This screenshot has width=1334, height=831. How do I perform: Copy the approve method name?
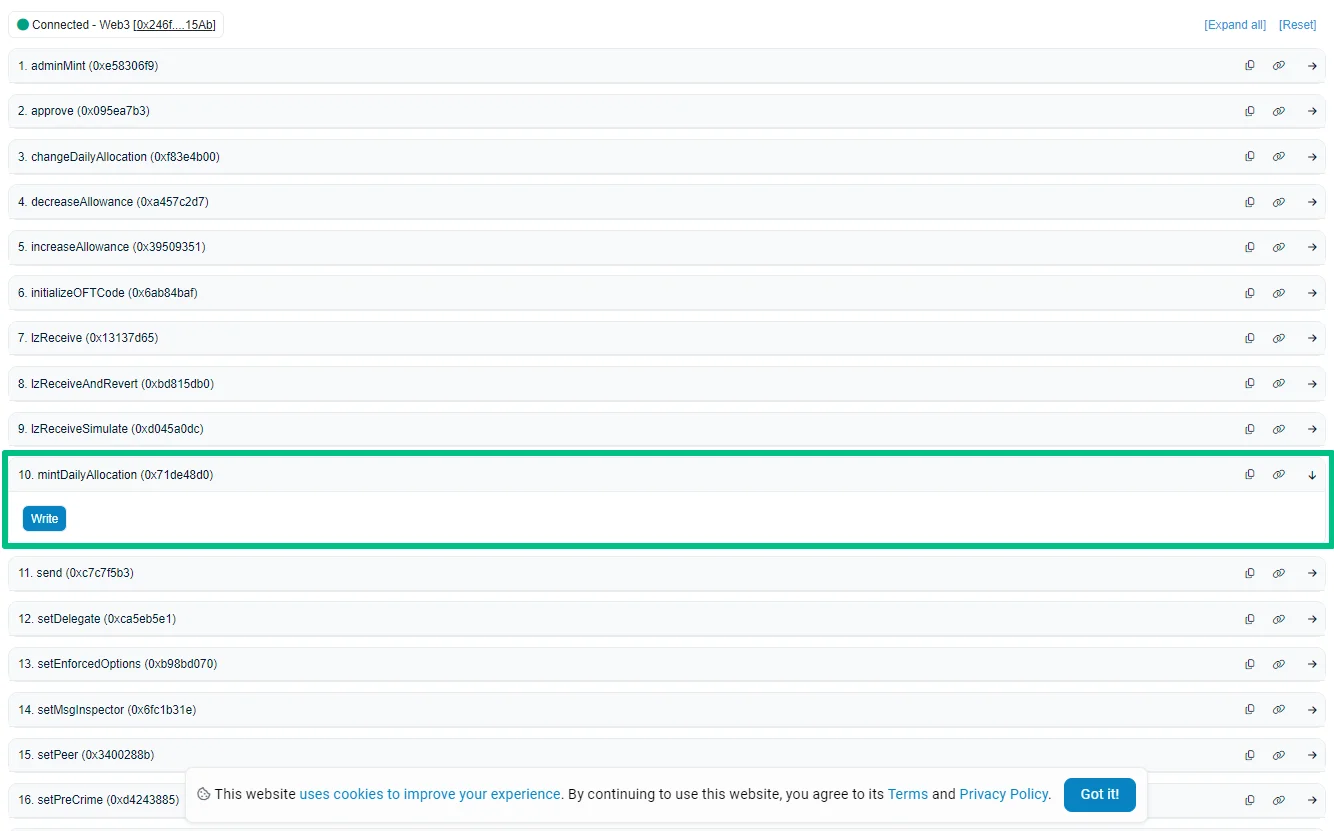pos(1249,111)
